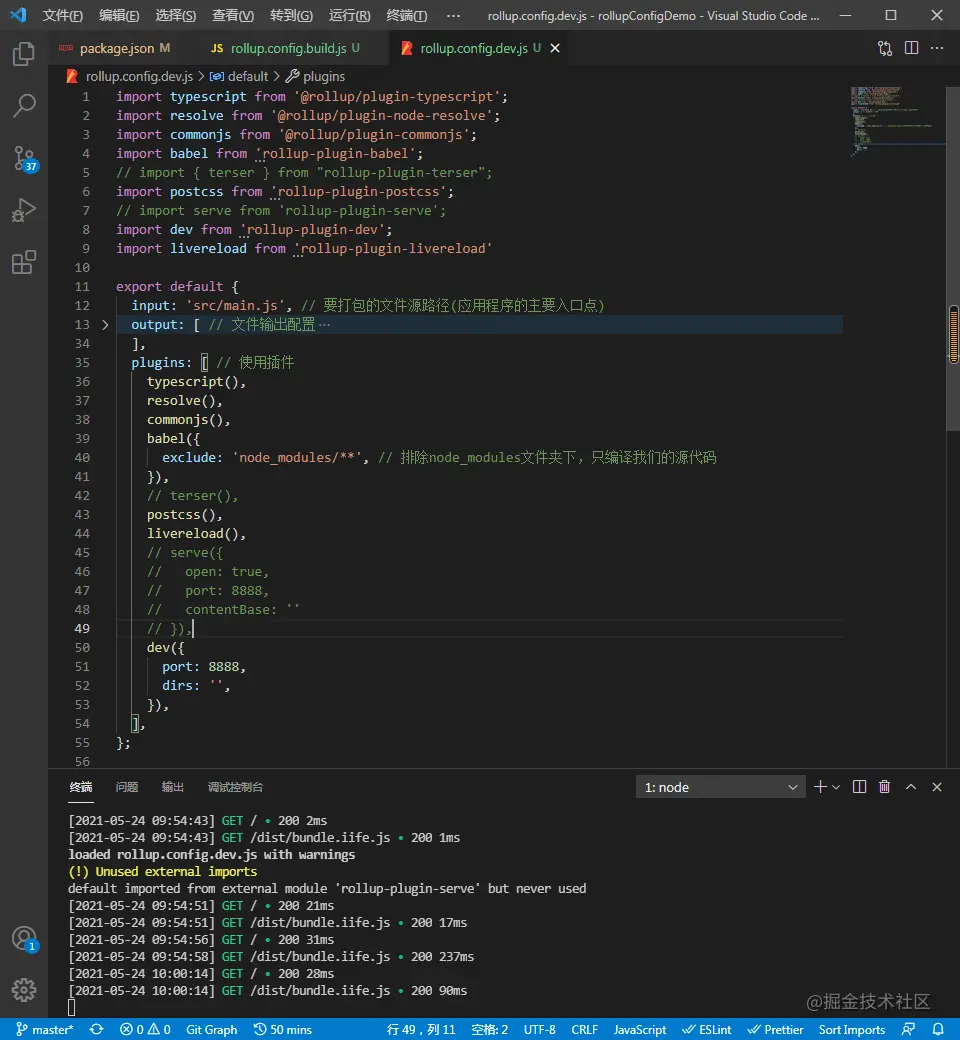Open the 转到(G) menu

(x=291, y=15)
